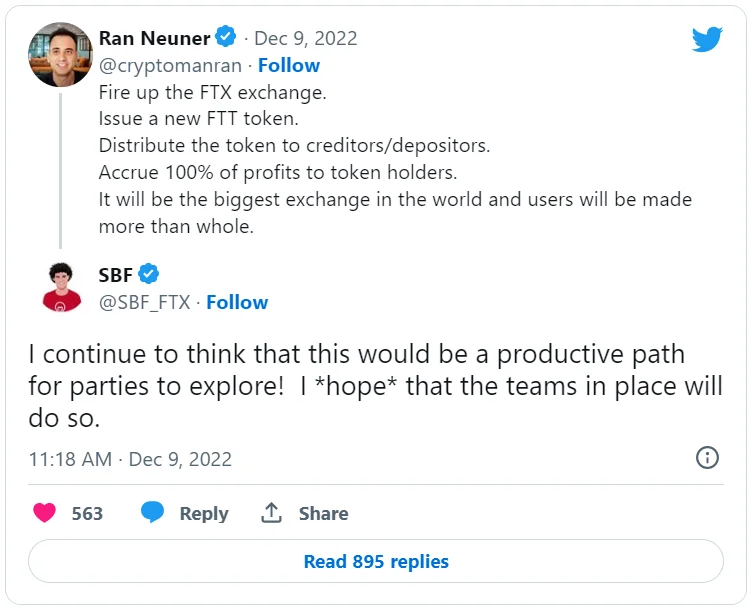
Task: Open Ran Neuner's display name
Action: (x=154, y=38)
